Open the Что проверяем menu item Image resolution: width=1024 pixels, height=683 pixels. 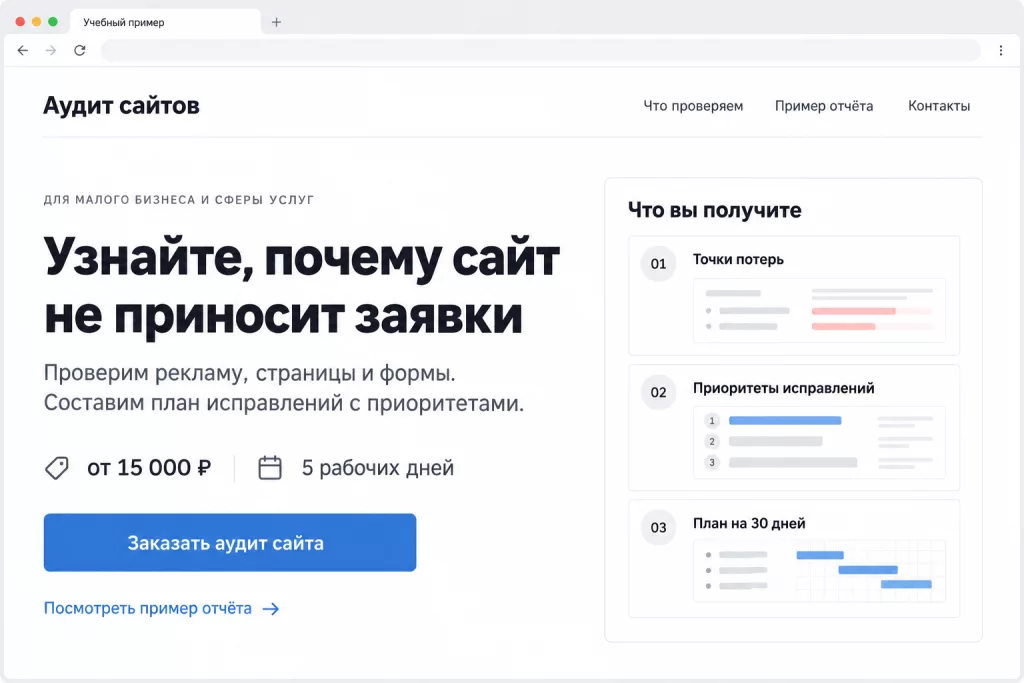(693, 106)
